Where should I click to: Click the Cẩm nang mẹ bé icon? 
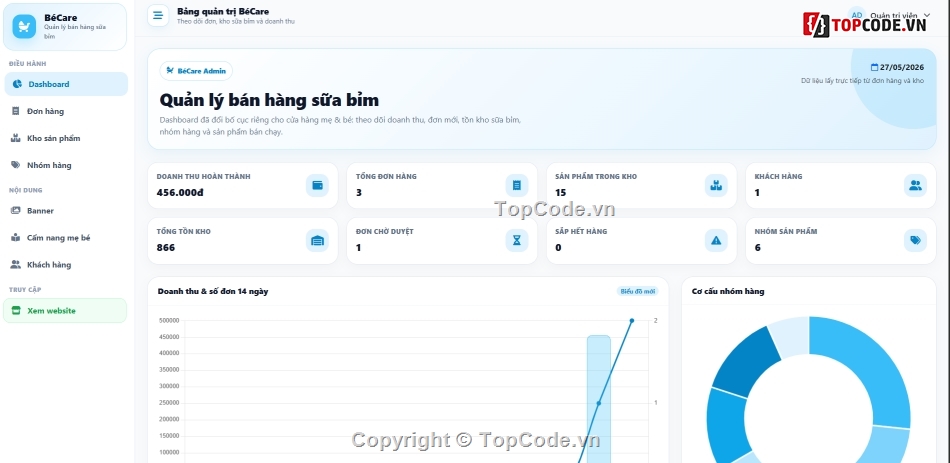(x=16, y=238)
